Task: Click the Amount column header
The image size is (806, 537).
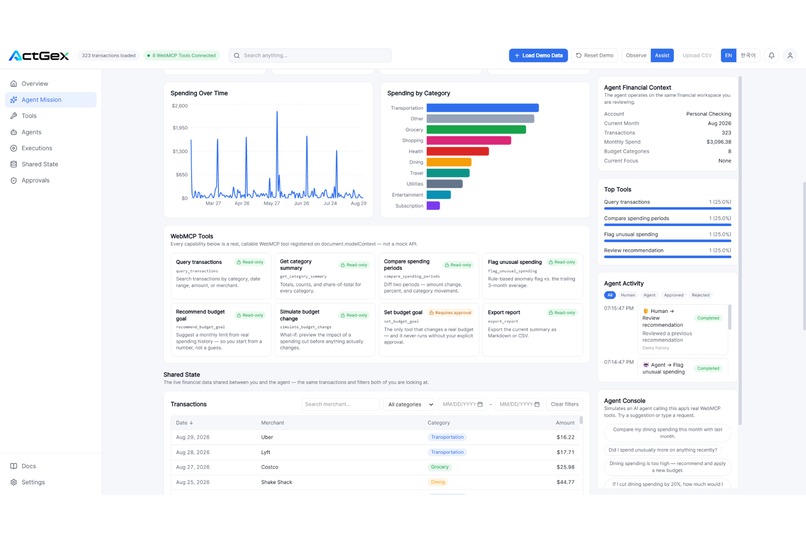Action: 565,423
